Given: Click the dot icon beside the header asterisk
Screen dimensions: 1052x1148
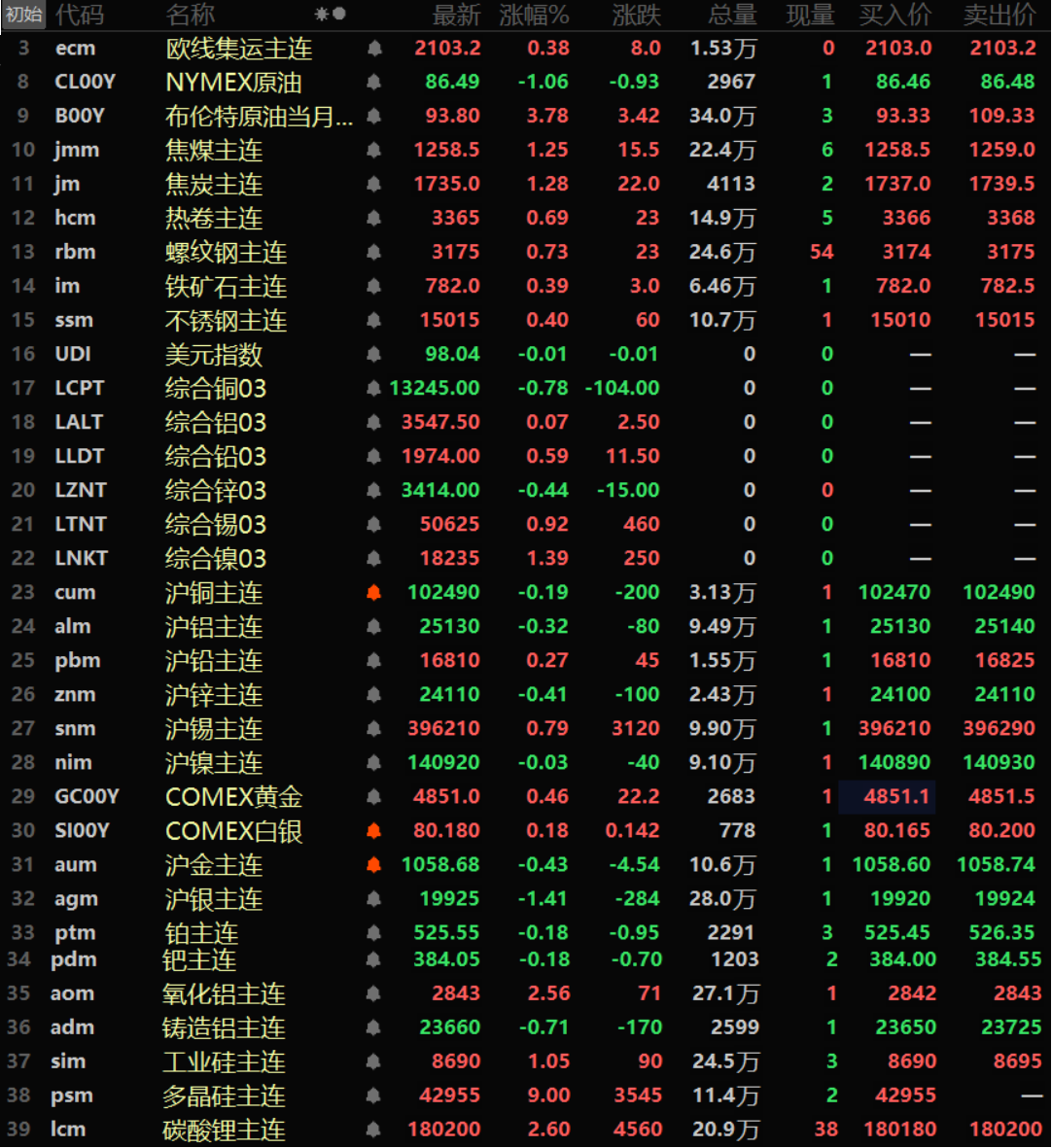Looking at the screenshot, I should pyautogui.click(x=339, y=15).
